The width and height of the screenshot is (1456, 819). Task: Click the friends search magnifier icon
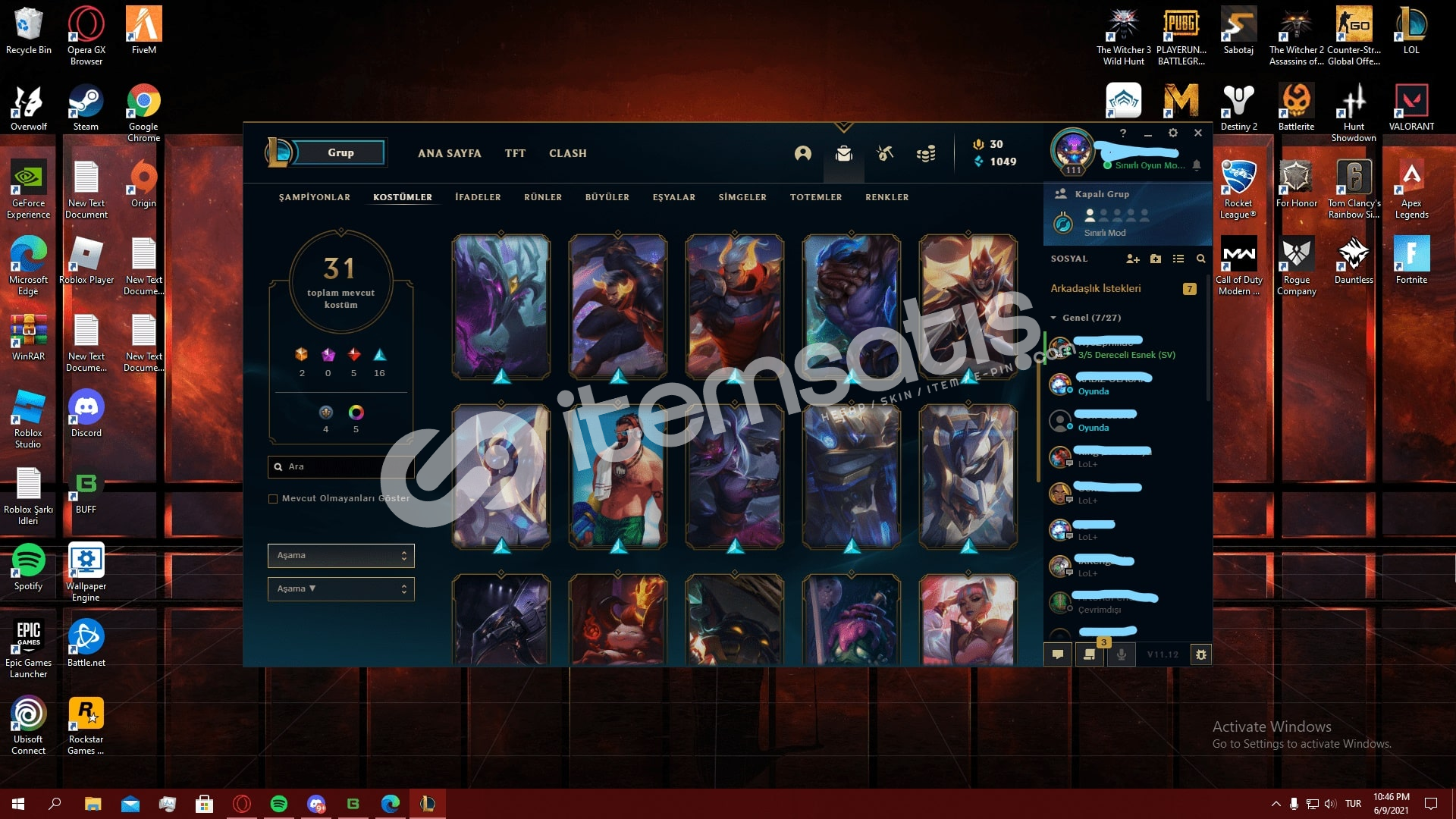pos(1200,259)
